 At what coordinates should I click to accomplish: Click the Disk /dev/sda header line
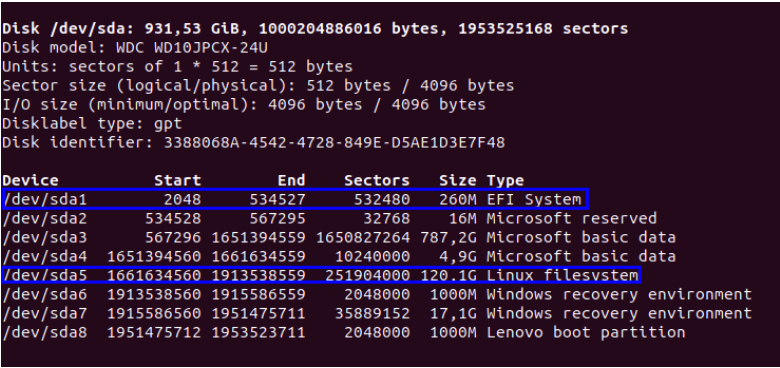(x=315, y=29)
